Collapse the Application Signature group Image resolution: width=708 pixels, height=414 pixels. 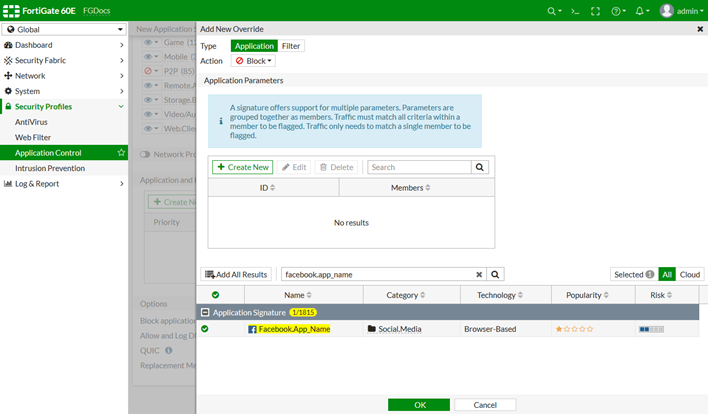coord(205,313)
